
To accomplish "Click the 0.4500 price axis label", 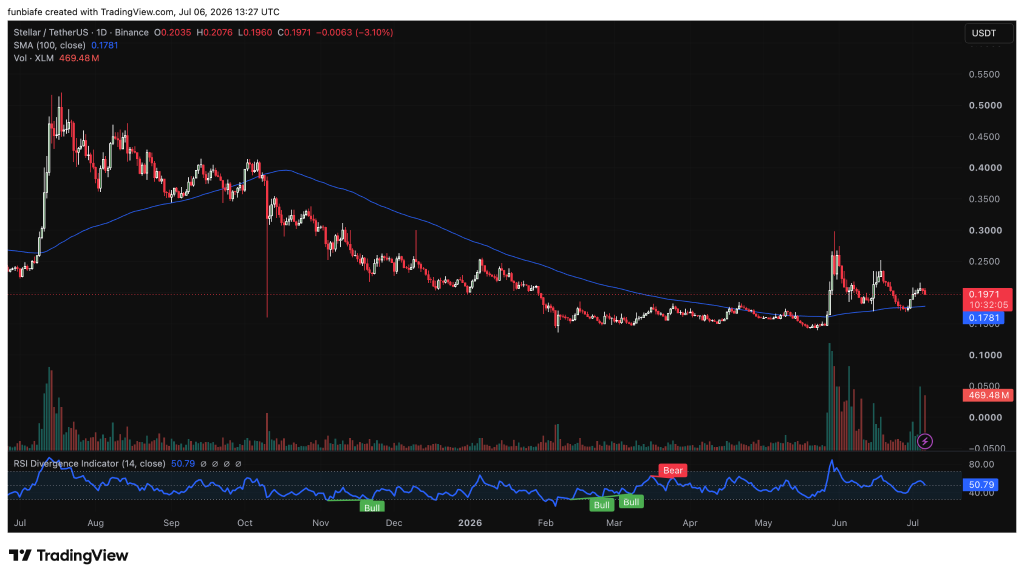I will (x=984, y=136).
